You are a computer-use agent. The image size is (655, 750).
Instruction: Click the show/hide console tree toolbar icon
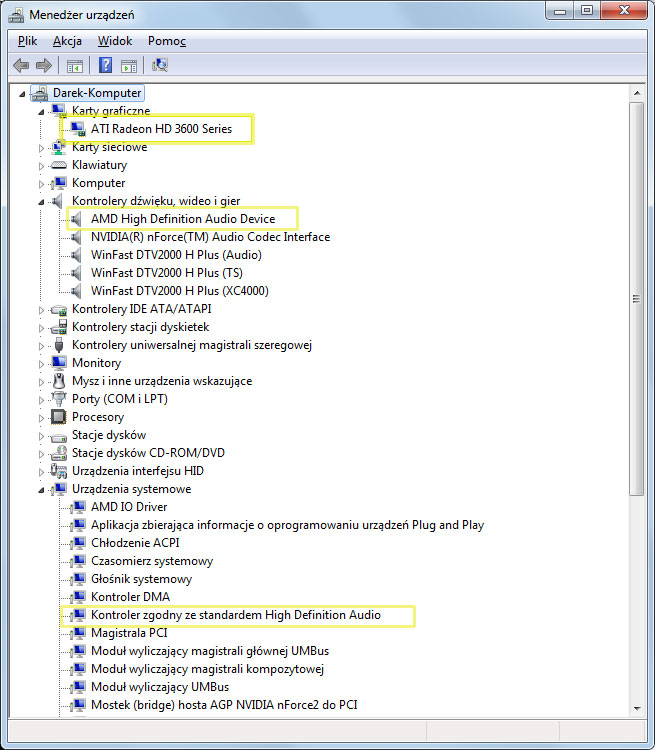coord(75,66)
